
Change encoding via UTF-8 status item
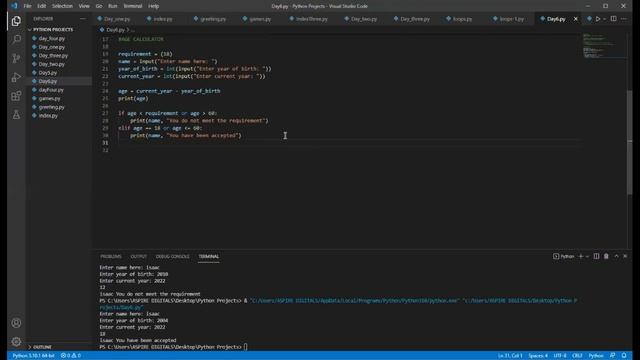coord(560,356)
